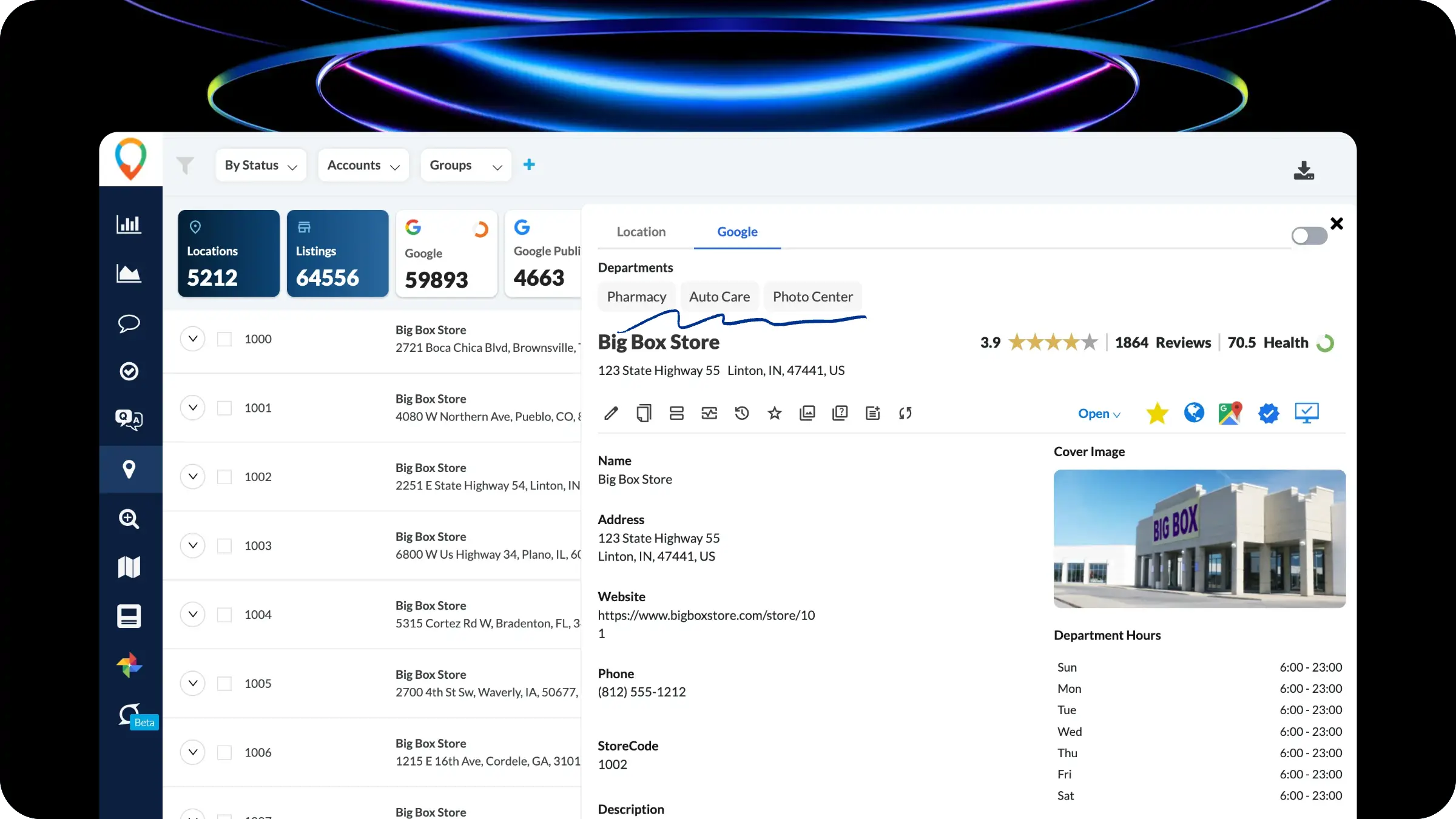Viewport: 1456px width, 819px height.
Task: Switch to the Location tab
Action: 641,232
